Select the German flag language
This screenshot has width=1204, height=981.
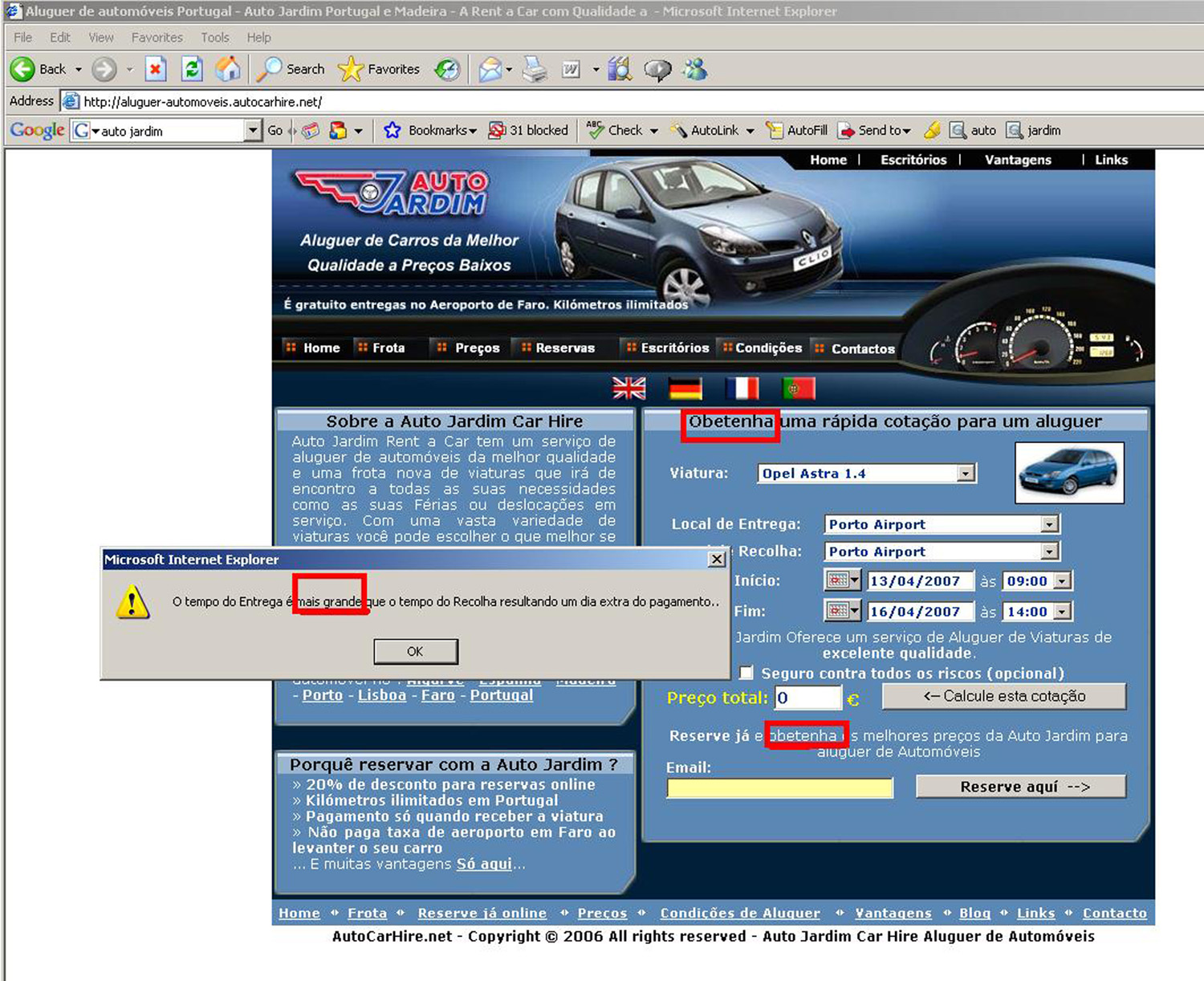coord(685,389)
